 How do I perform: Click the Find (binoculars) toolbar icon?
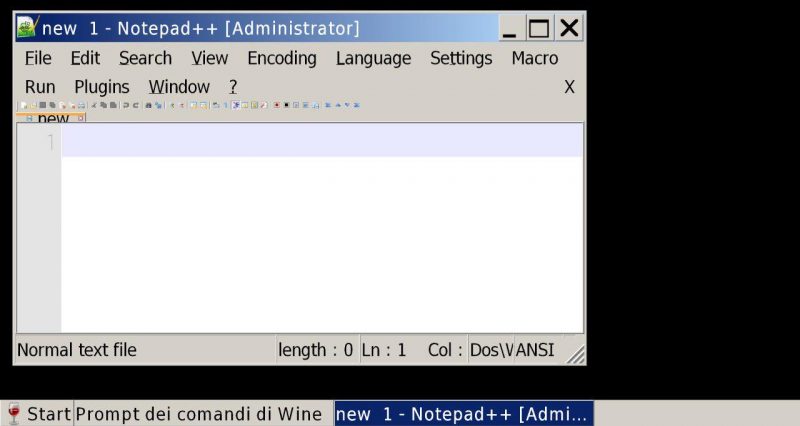148,105
